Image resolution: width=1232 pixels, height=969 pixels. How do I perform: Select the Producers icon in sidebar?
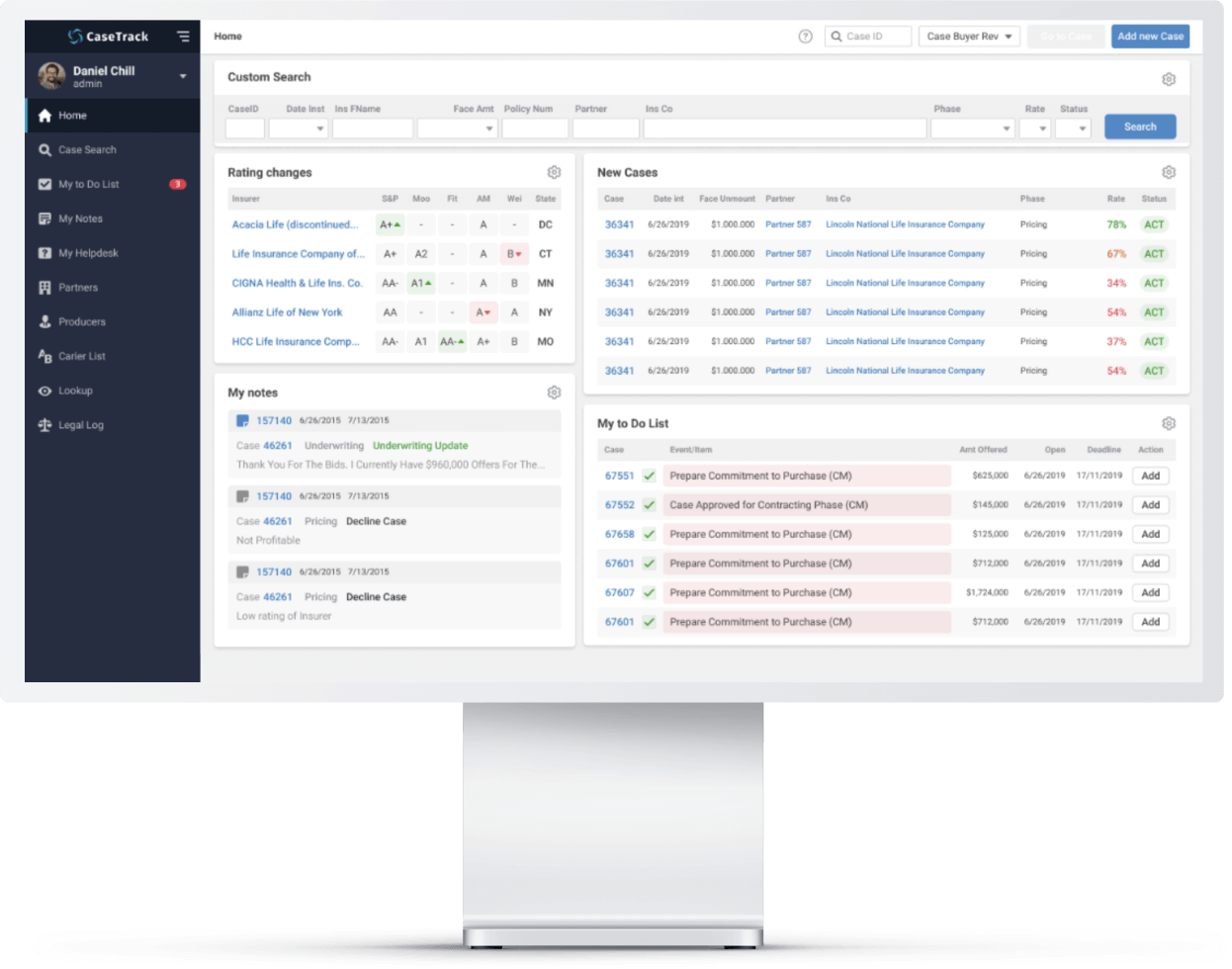[44, 321]
